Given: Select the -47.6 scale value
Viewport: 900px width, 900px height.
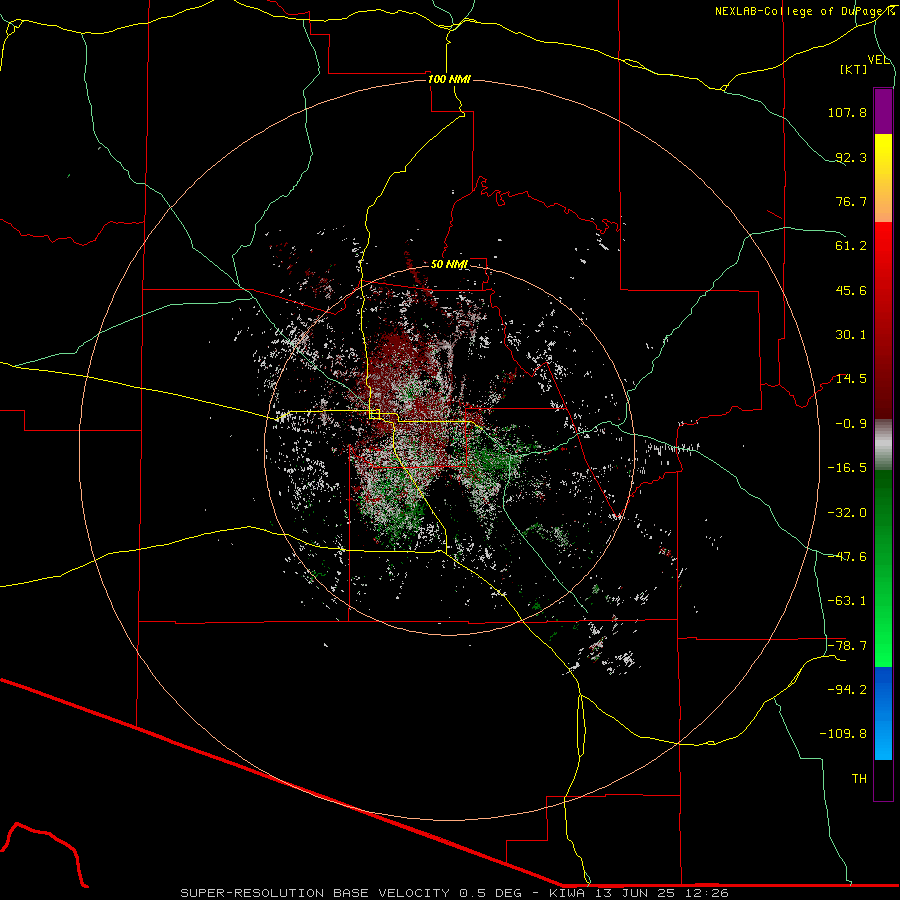Looking at the screenshot, I should click(847, 557).
